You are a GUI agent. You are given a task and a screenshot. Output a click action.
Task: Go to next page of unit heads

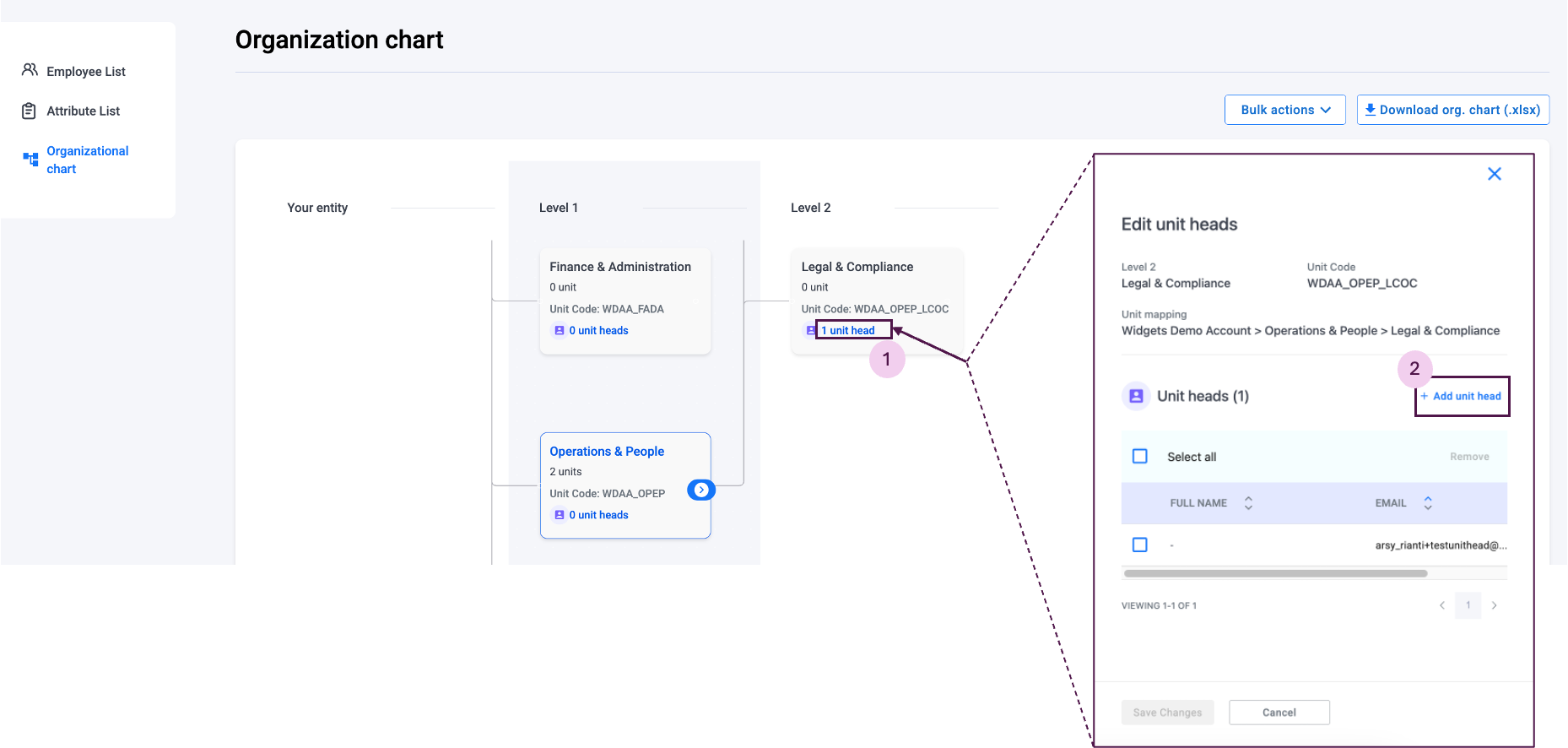tap(1495, 605)
